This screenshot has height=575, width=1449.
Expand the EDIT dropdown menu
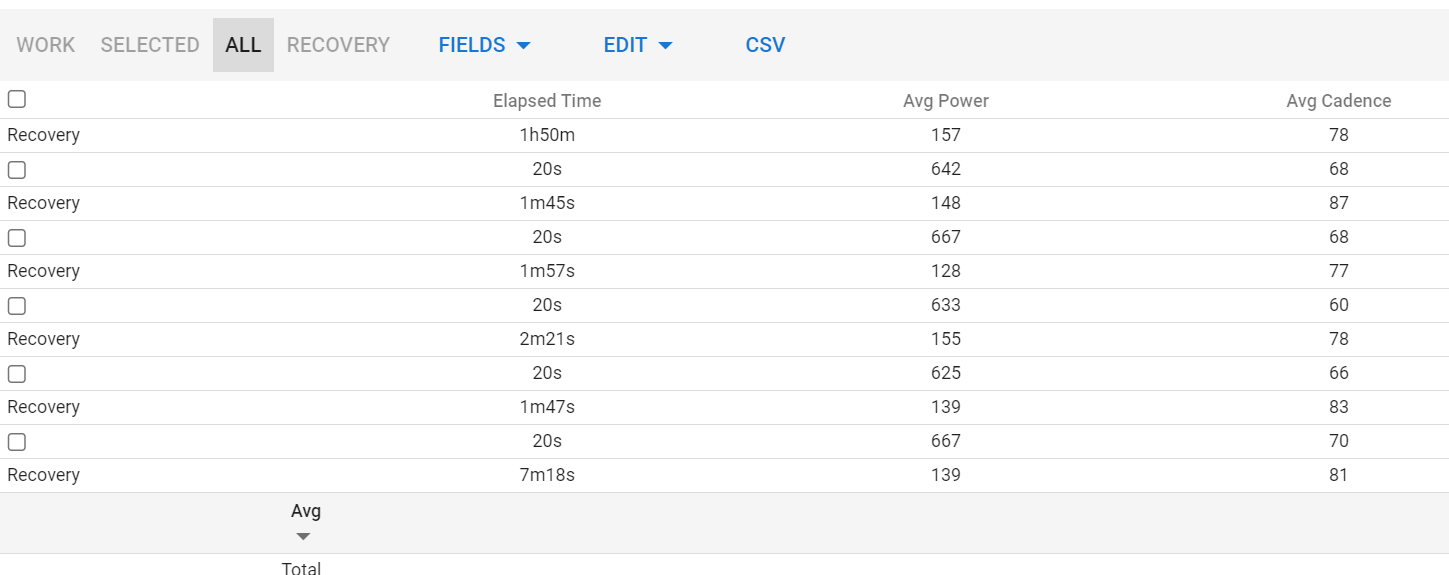coord(638,45)
